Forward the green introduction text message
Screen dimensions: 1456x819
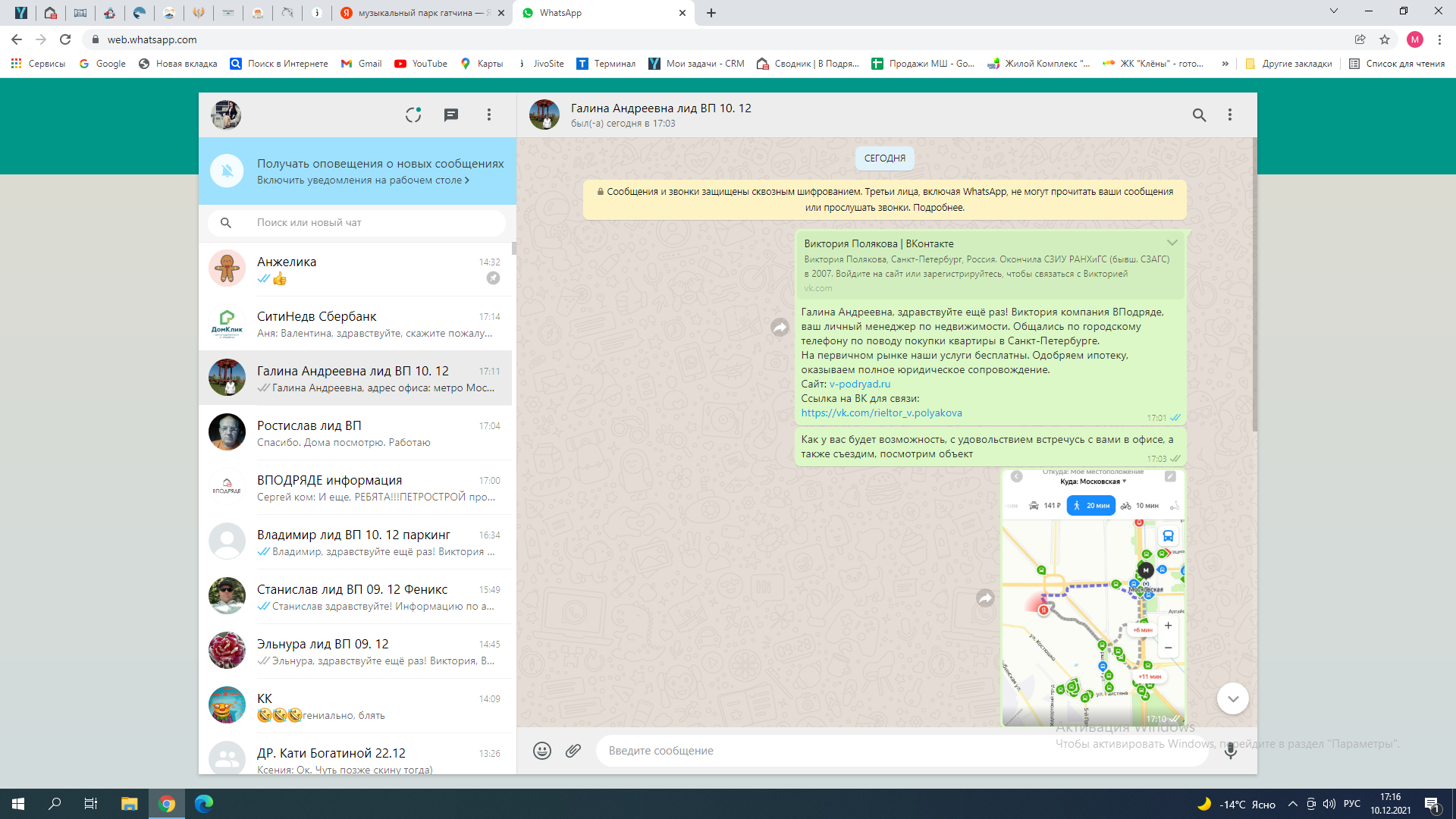(x=780, y=328)
